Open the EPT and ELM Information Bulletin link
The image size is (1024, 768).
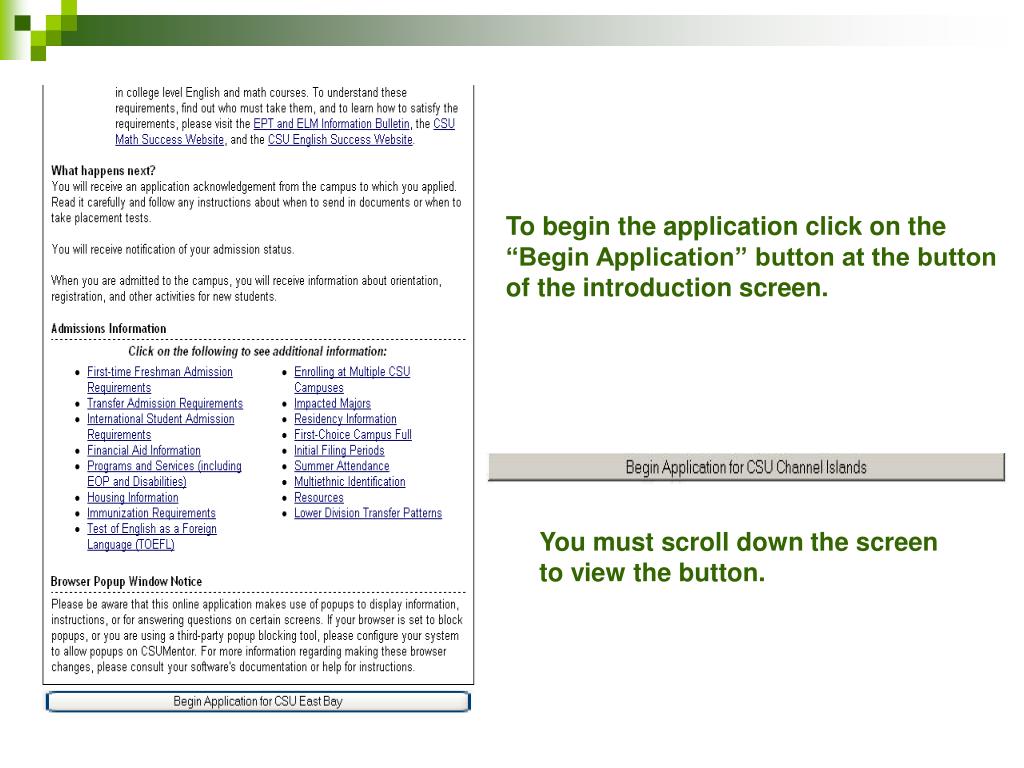331,123
